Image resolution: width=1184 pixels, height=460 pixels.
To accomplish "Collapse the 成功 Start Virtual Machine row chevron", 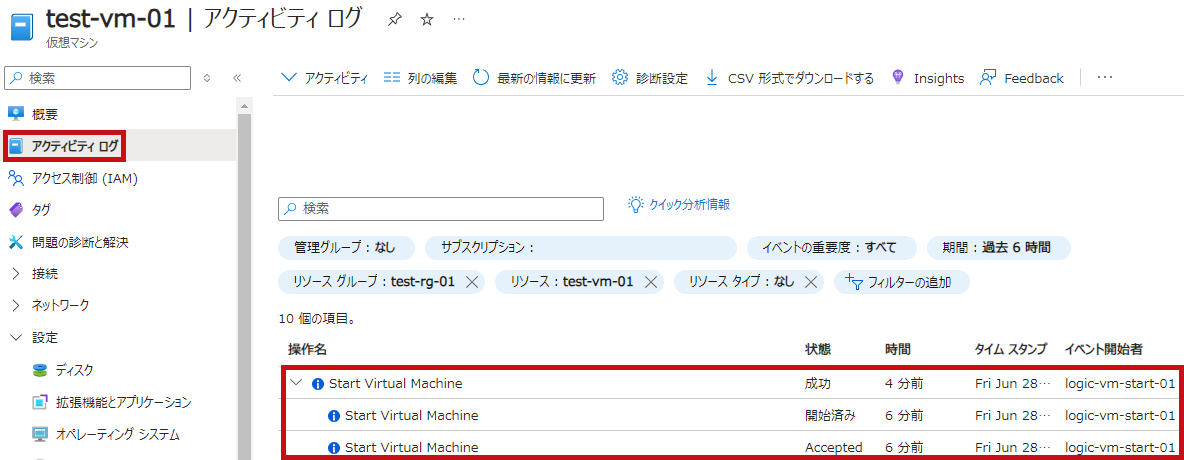I will 296,383.
